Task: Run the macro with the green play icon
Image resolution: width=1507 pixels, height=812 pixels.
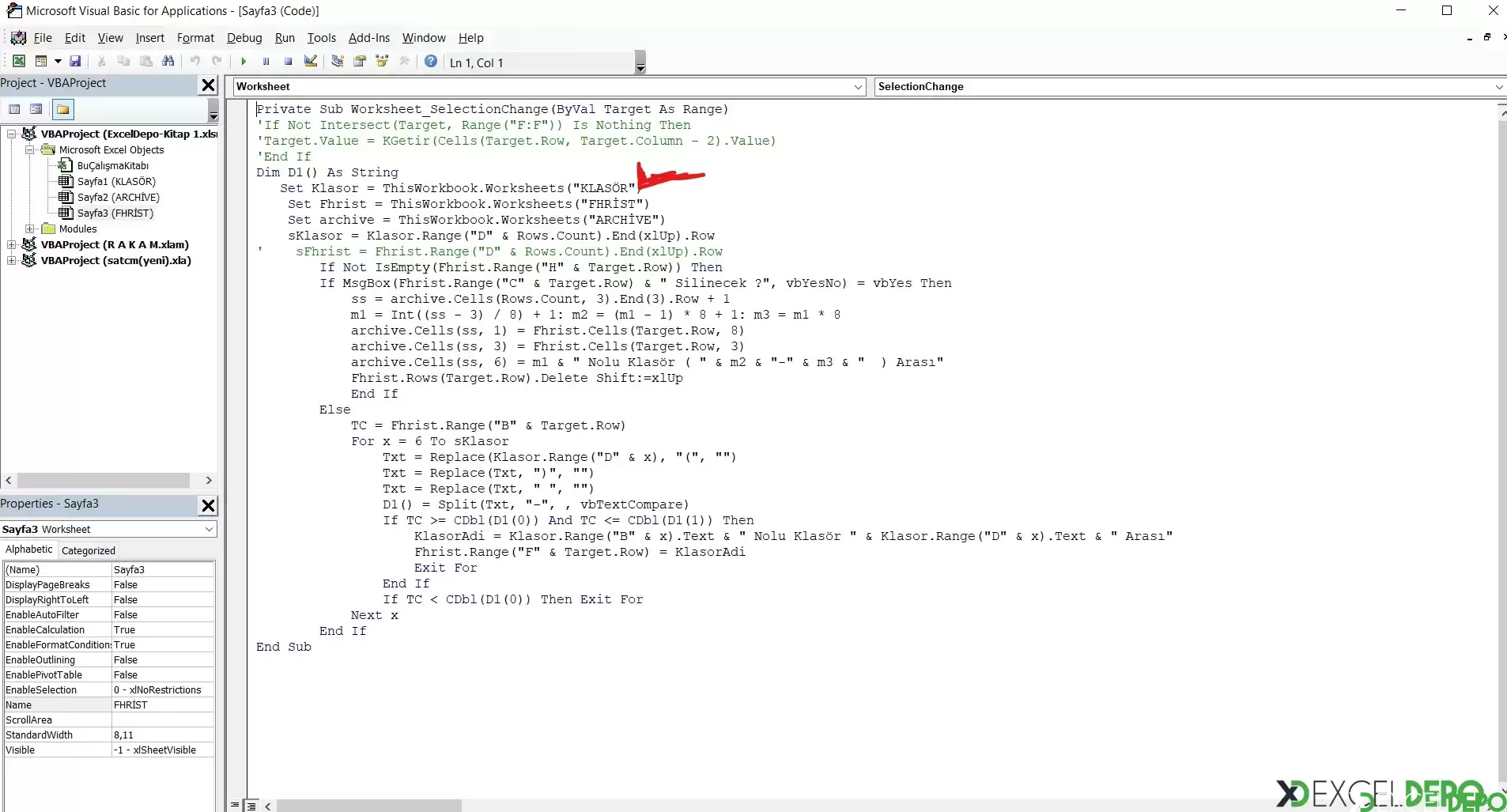Action: coord(244,62)
